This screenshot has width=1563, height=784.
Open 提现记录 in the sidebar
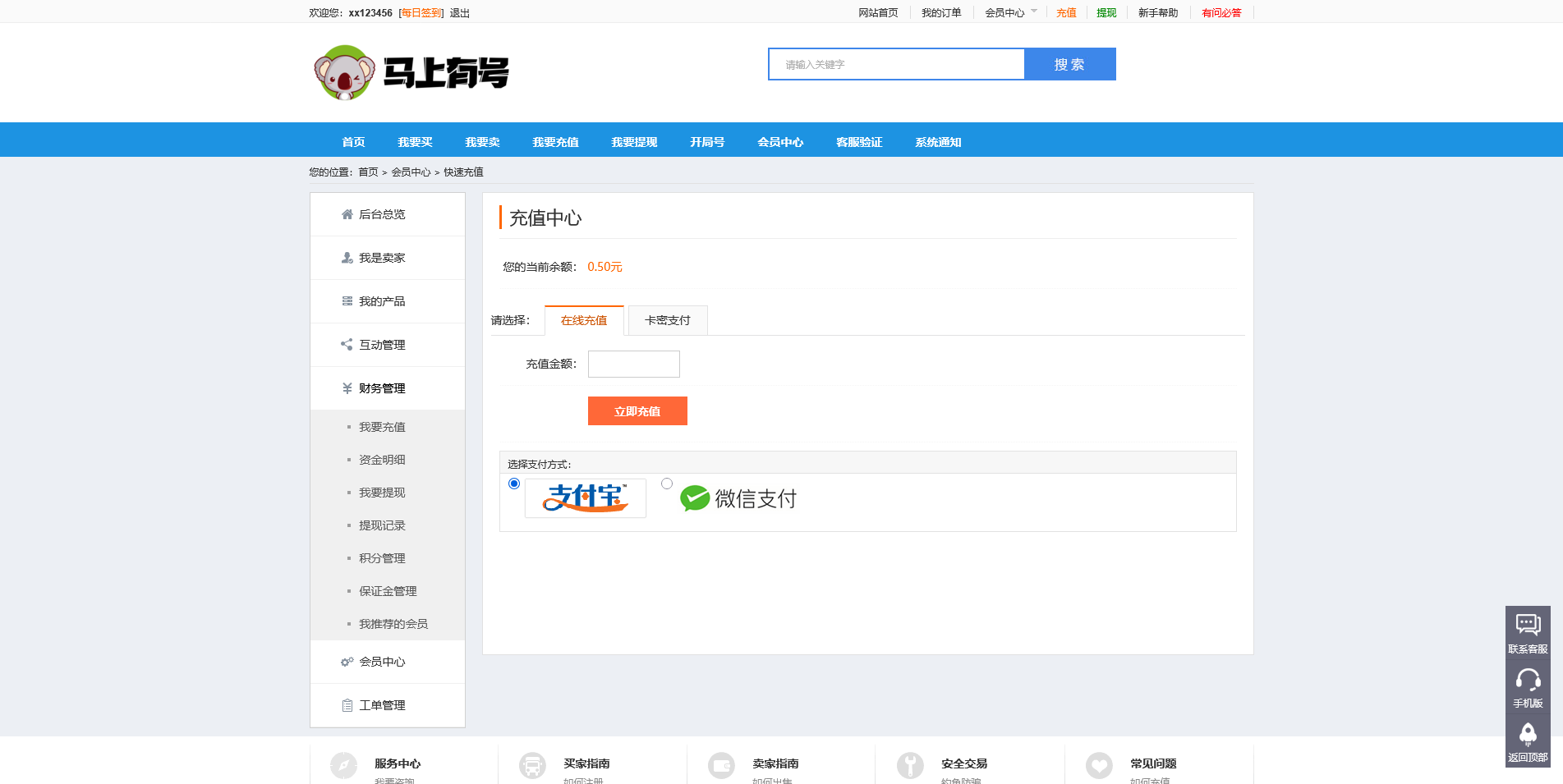(x=382, y=525)
